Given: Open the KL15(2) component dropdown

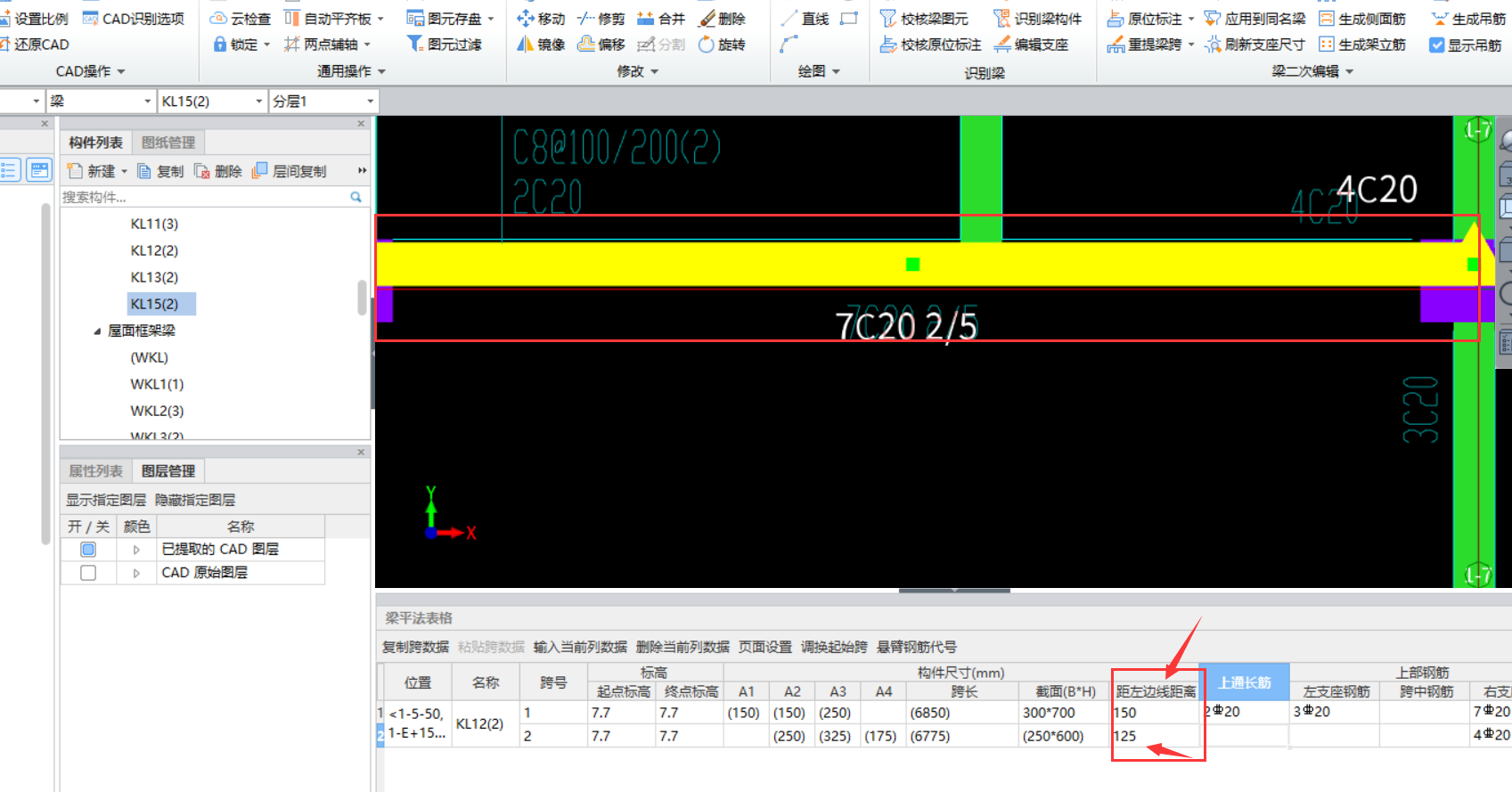Looking at the screenshot, I should (258, 102).
